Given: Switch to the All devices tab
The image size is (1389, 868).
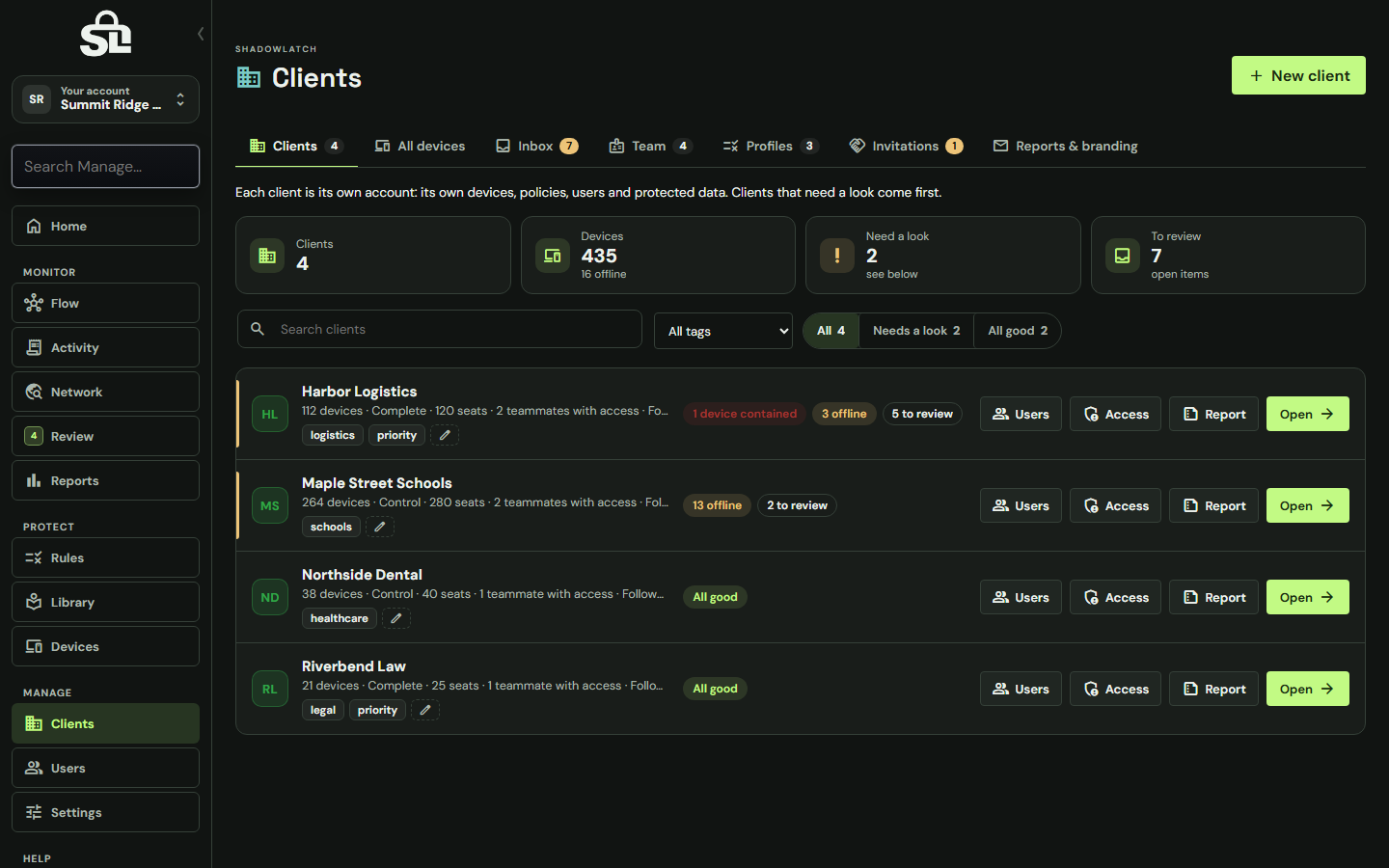Looking at the screenshot, I should tap(420, 147).
